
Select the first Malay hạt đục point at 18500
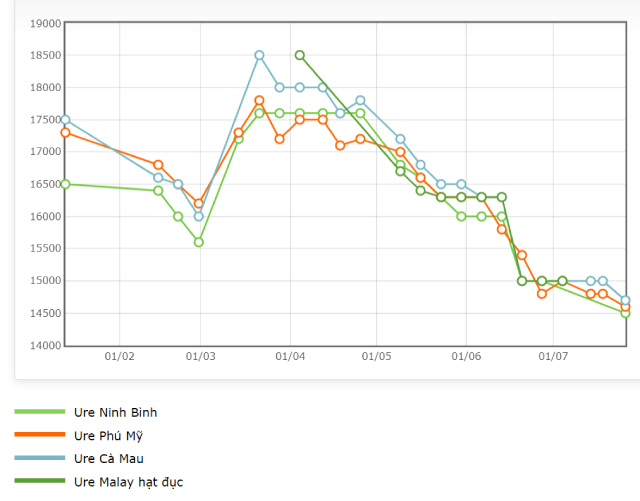[300, 55]
